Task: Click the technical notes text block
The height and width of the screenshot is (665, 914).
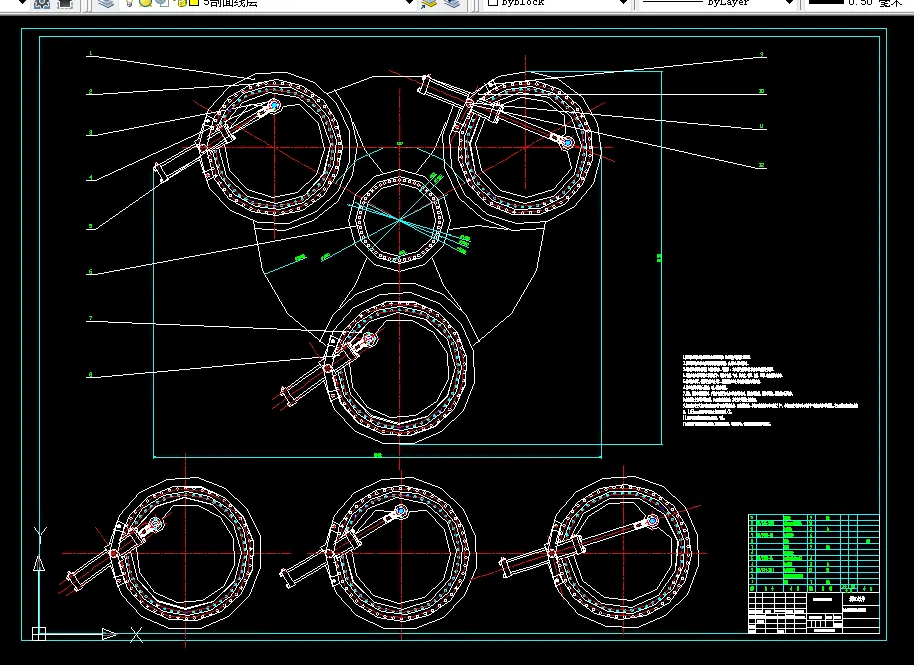Action: click(770, 390)
